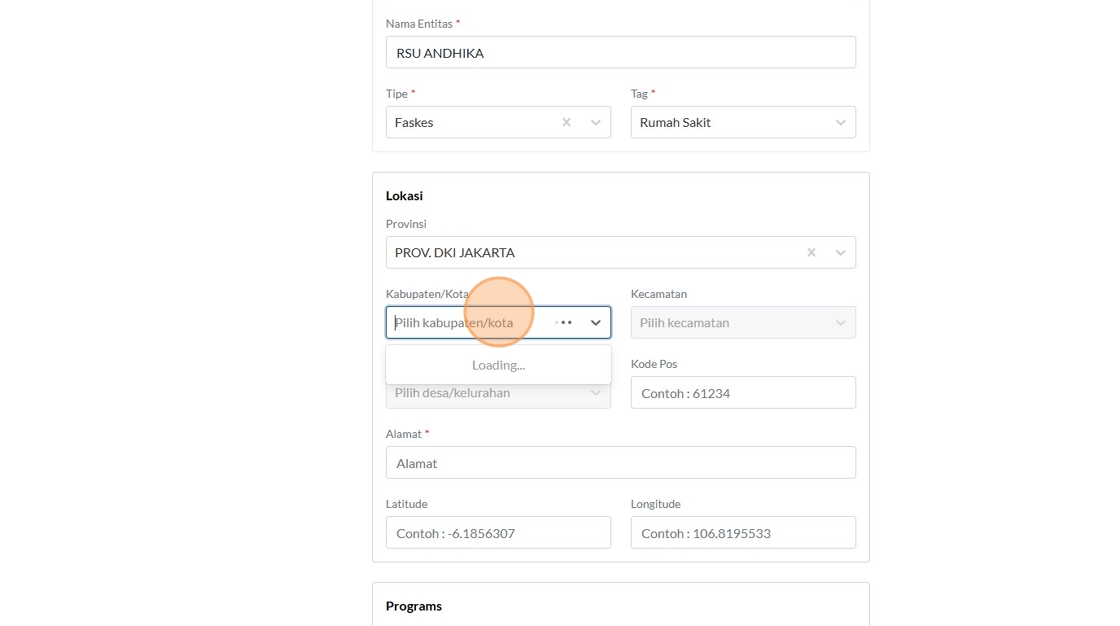The height and width of the screenshot is (626, 1120).
Task: Focus the Alamat text field
Action: pyautogui.click(x=620, y=463)
